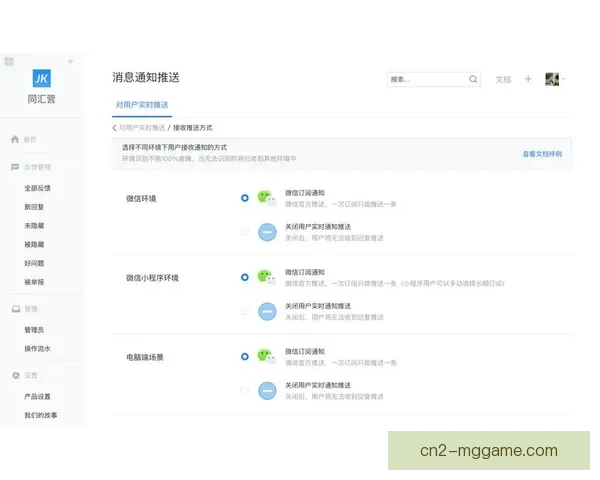Viewport: 600px width, 480px height.
Task: Click the 电脑端场景 label
Action: click(x=145, y=357)
